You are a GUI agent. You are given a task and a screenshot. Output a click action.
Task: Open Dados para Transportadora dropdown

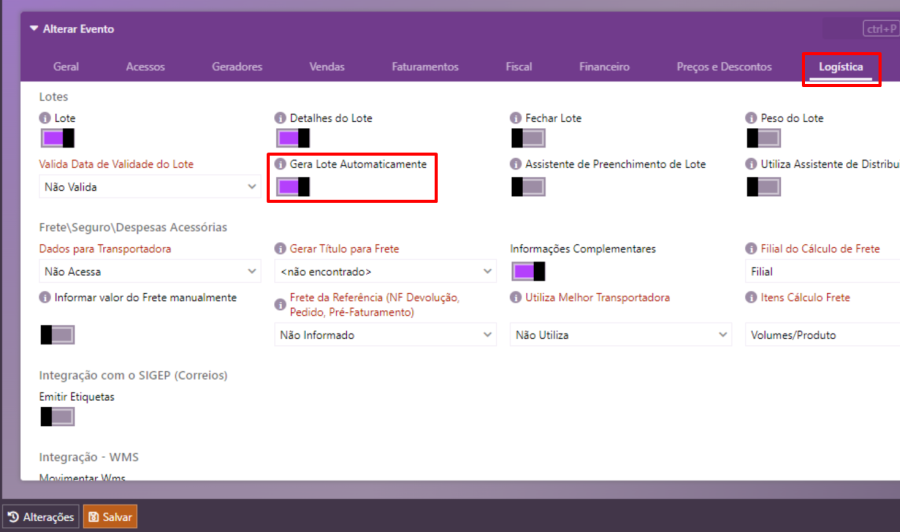coord(150,271)
